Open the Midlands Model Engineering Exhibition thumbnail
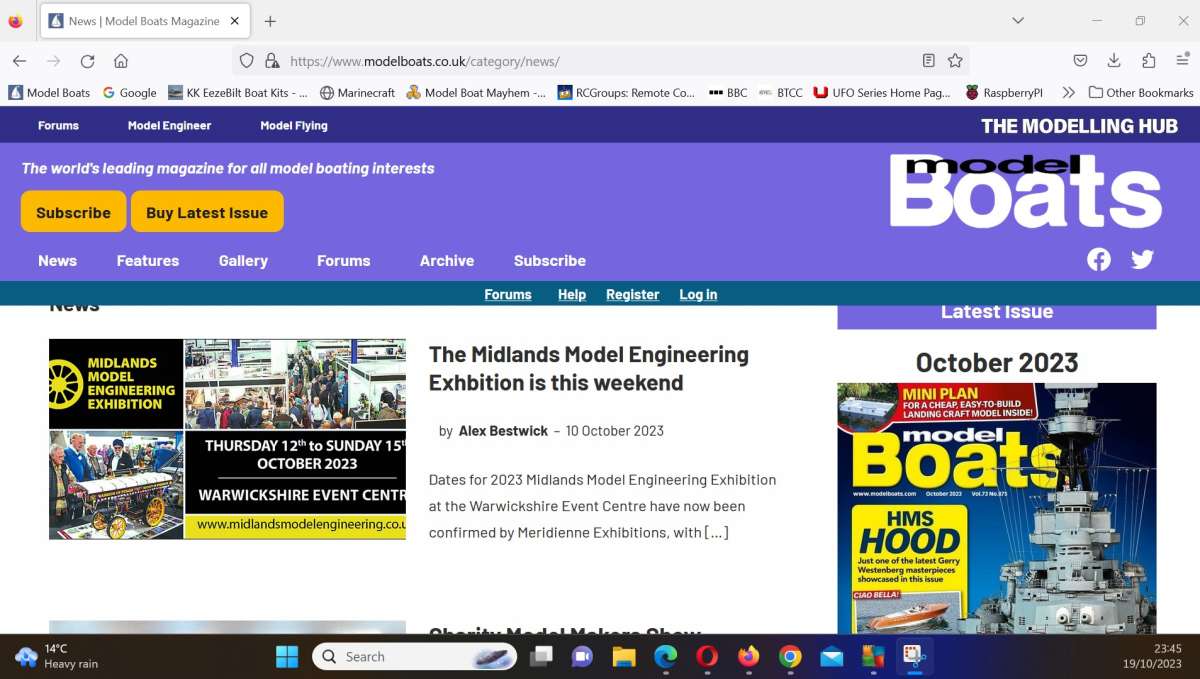This screenshot has width=1200, height=679. click(227, 439)
